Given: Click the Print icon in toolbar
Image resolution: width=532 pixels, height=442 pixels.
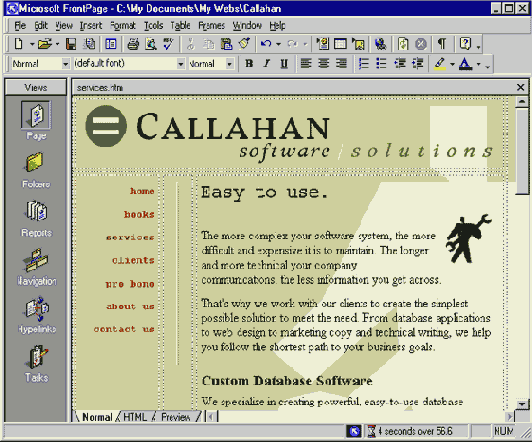Looking at the screenshot, I should click(133, 44).
